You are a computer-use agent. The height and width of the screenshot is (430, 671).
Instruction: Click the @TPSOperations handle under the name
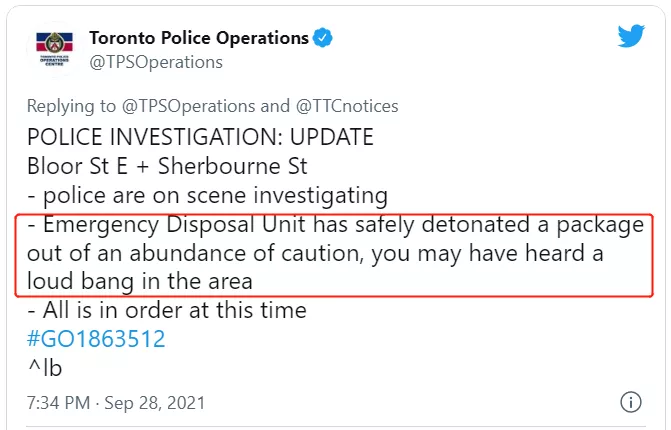156,62
